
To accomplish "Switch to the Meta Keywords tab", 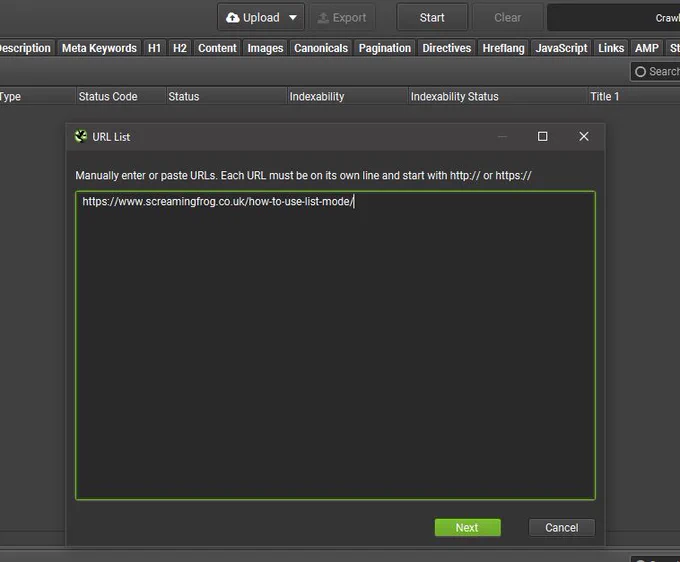I will coord(99,48).
